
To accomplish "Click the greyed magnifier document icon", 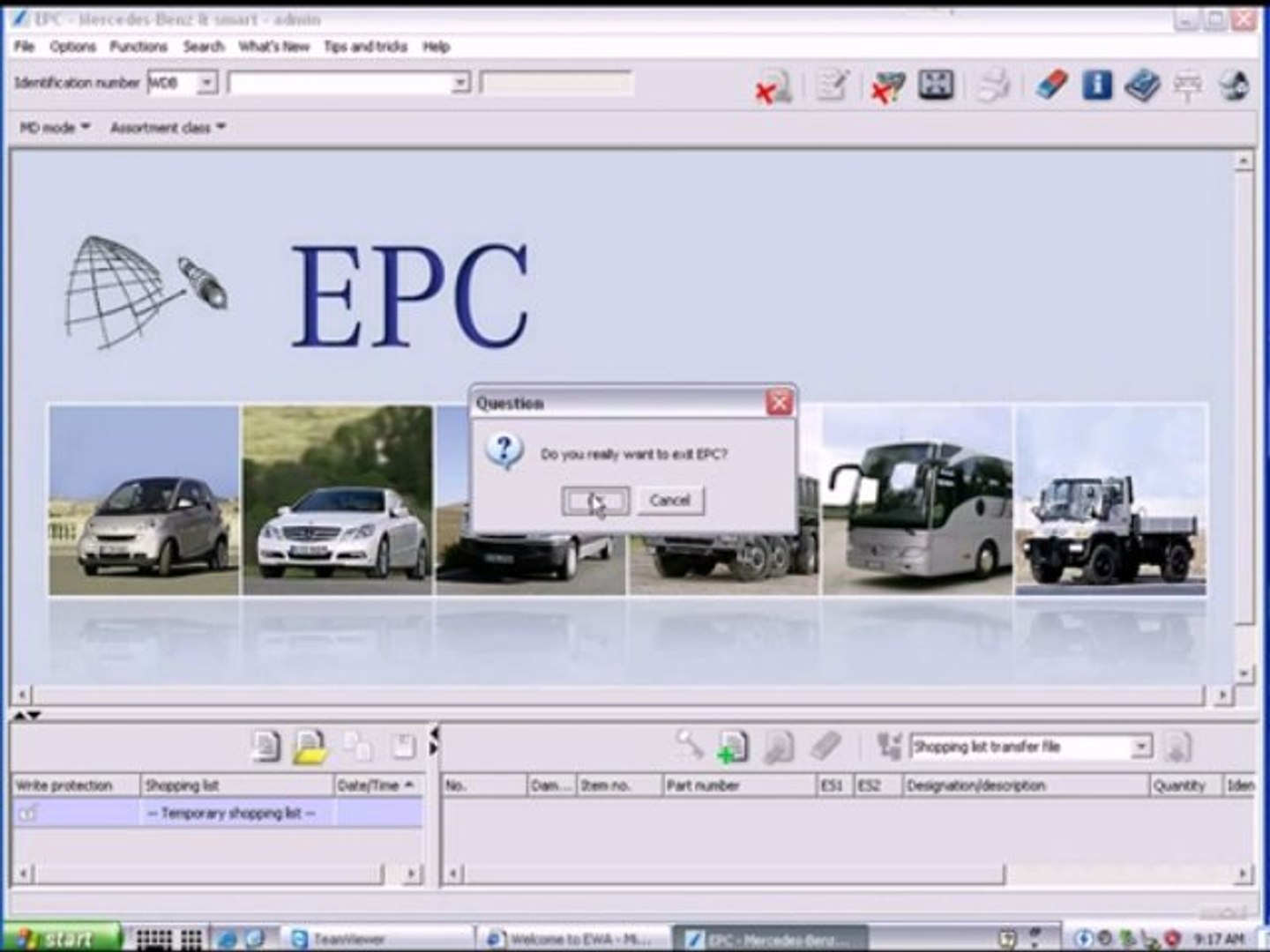I will point(778,747).
